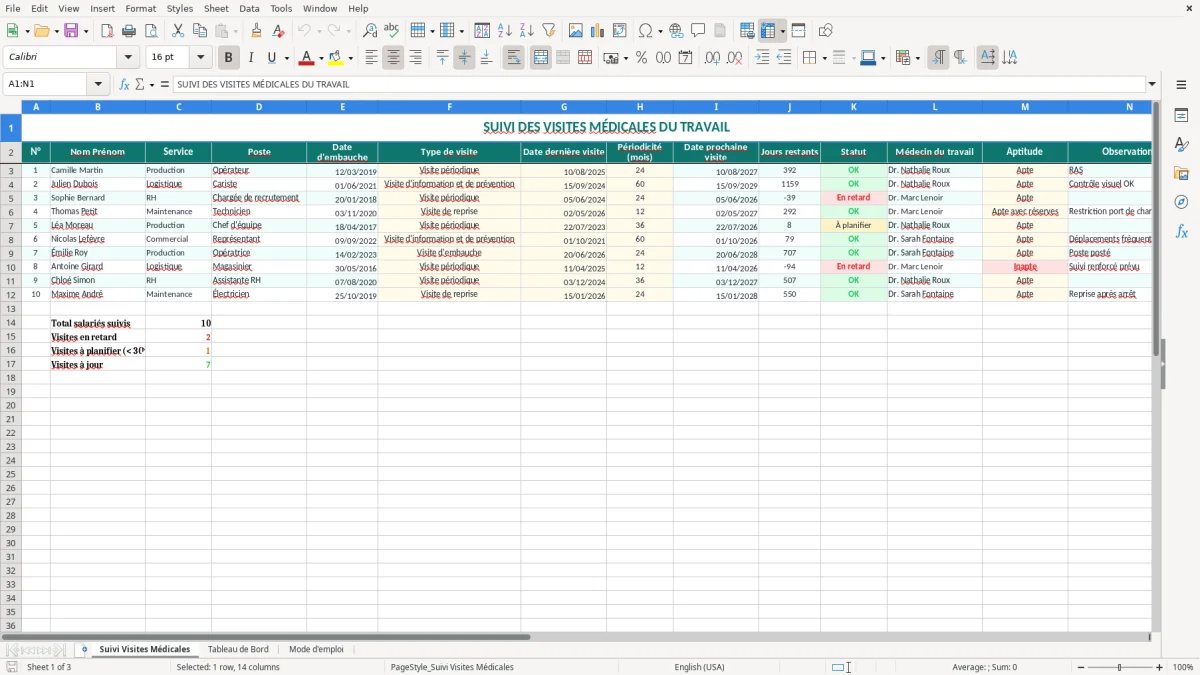Toggle Align Left
This screenshot has height=675, width=1200.
[371, 58]
